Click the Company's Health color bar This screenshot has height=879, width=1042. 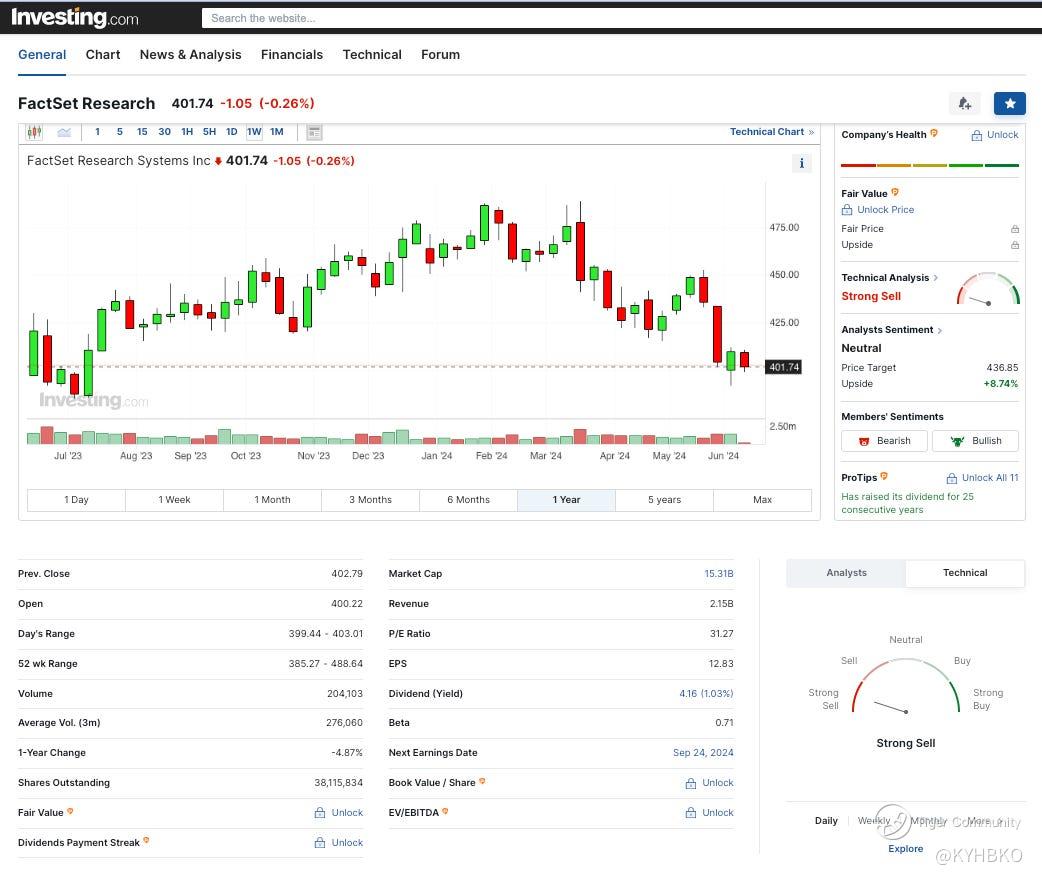[929, 165]
